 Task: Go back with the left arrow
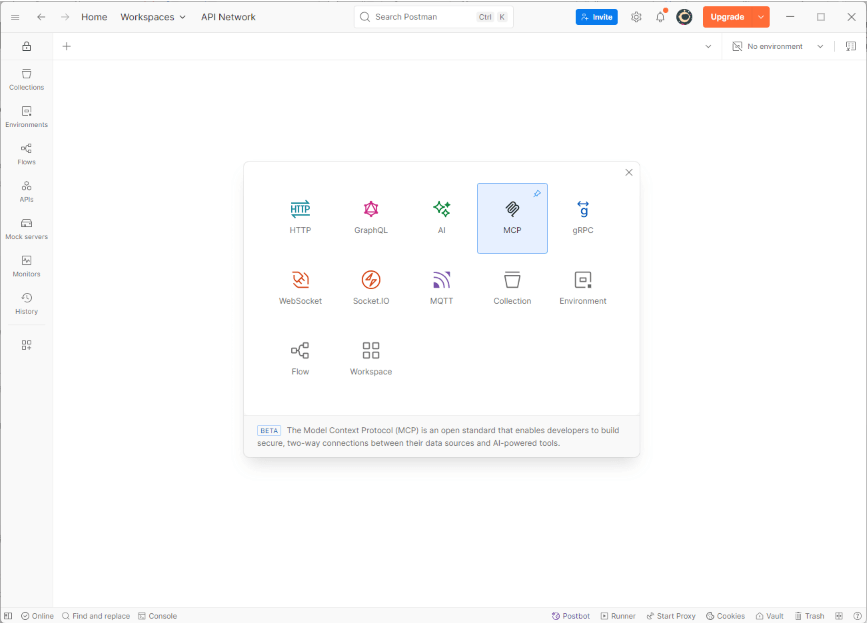click(x=41, y=17)
